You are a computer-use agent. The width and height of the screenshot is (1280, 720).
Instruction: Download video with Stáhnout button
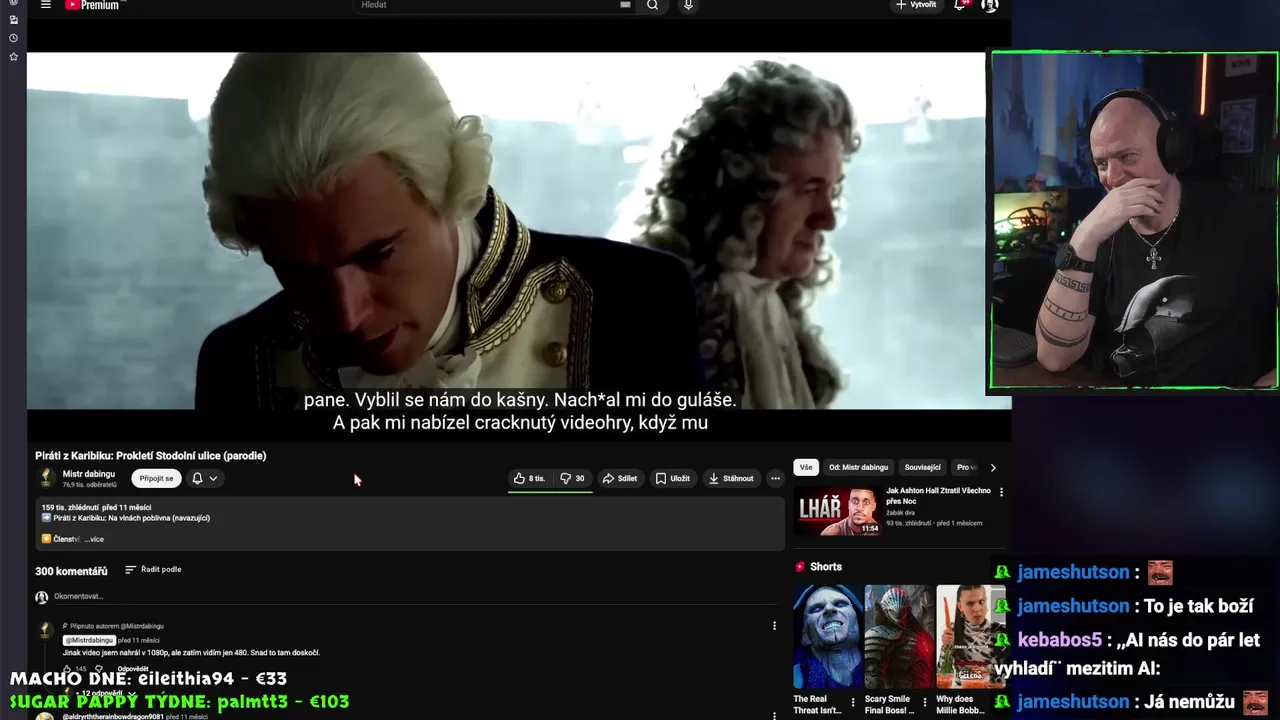731,478
